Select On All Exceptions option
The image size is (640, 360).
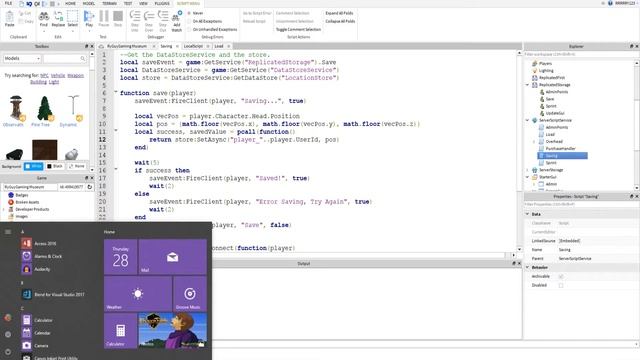click(x=205, y=21)
